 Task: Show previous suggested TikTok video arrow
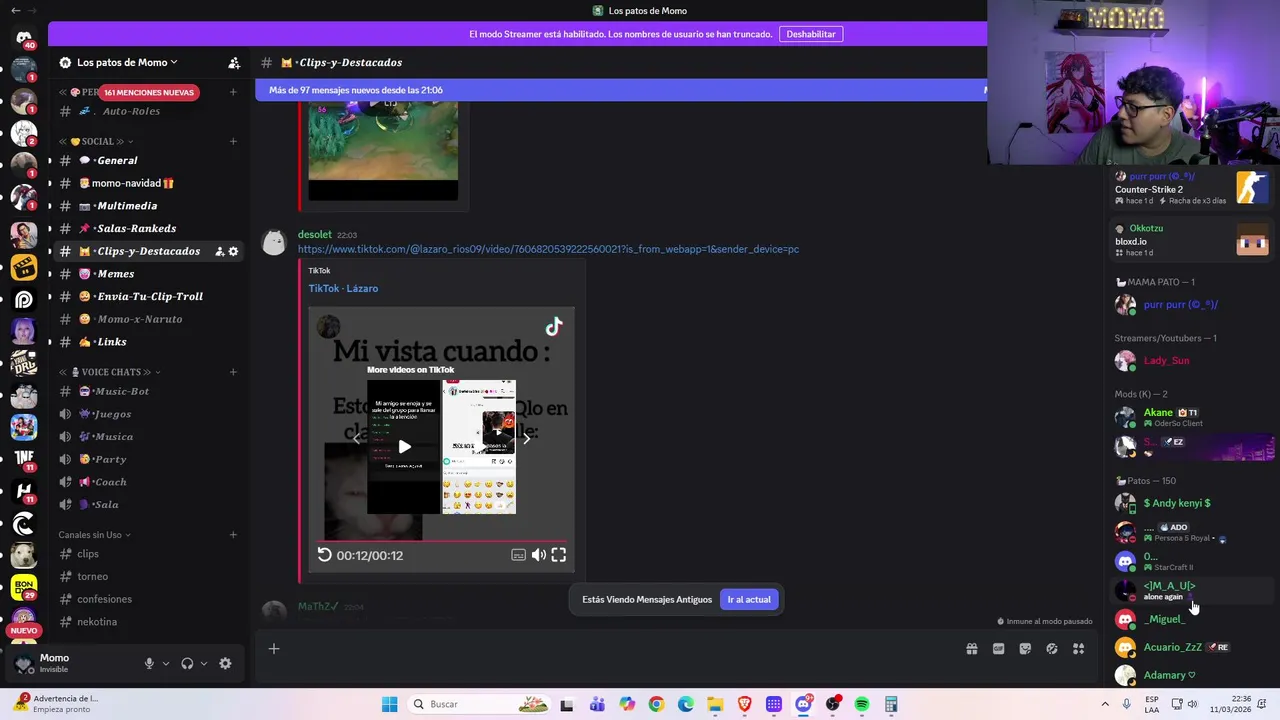[x=356, y=438]
